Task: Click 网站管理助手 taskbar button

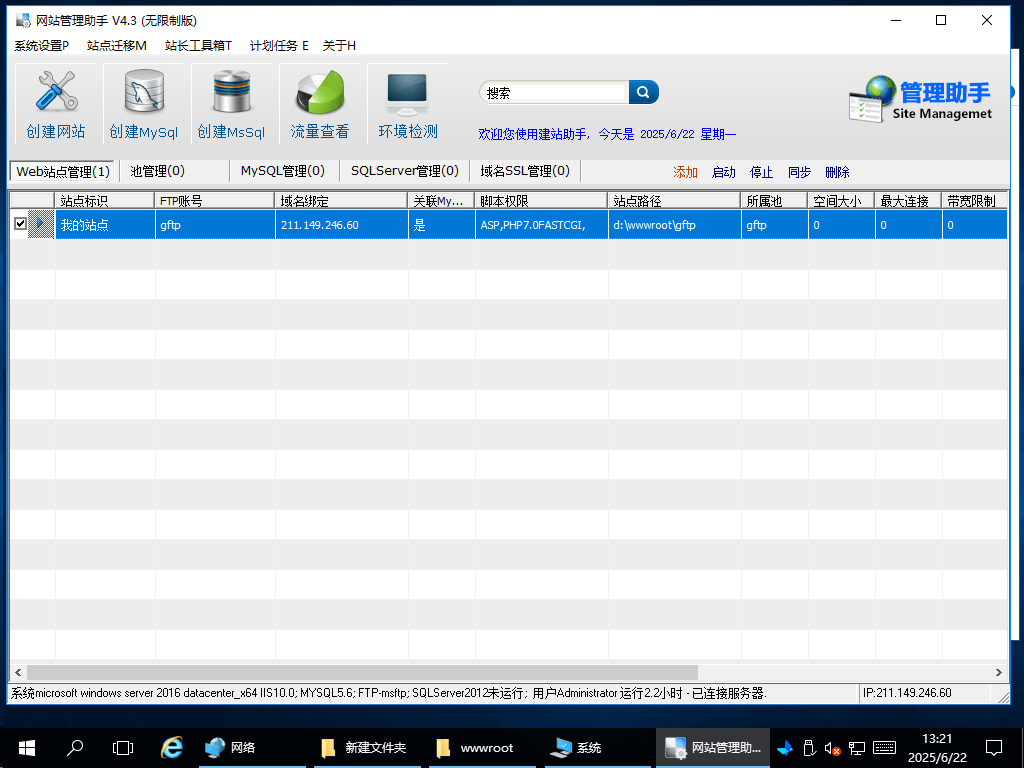Action: tap(713, 748)
